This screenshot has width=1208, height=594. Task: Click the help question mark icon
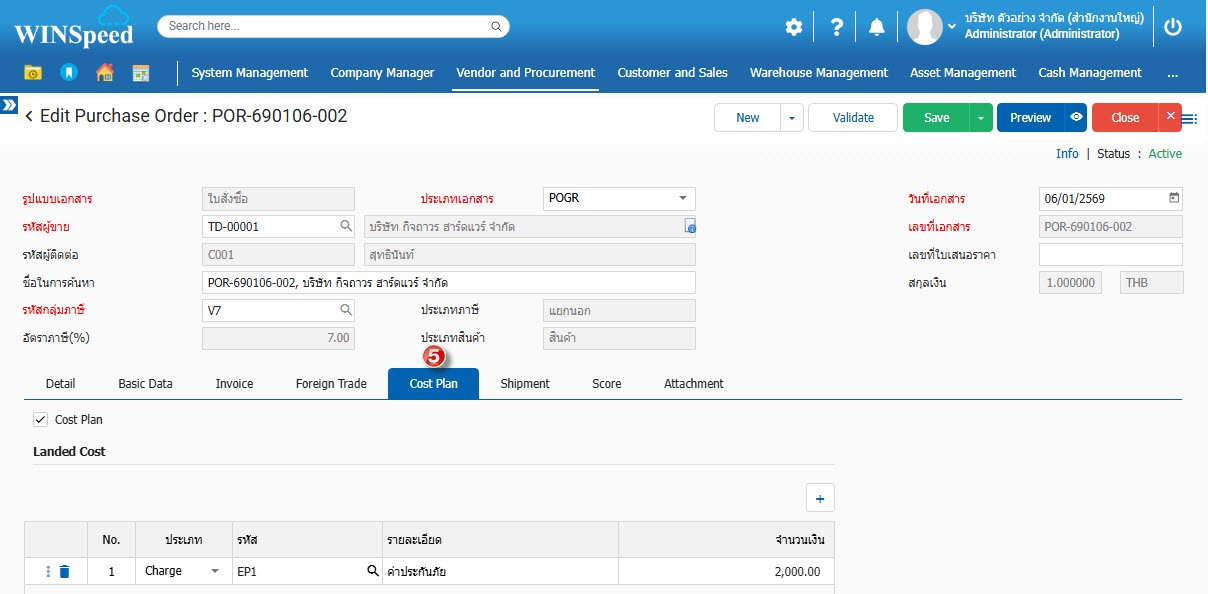[x=837, y=27]
